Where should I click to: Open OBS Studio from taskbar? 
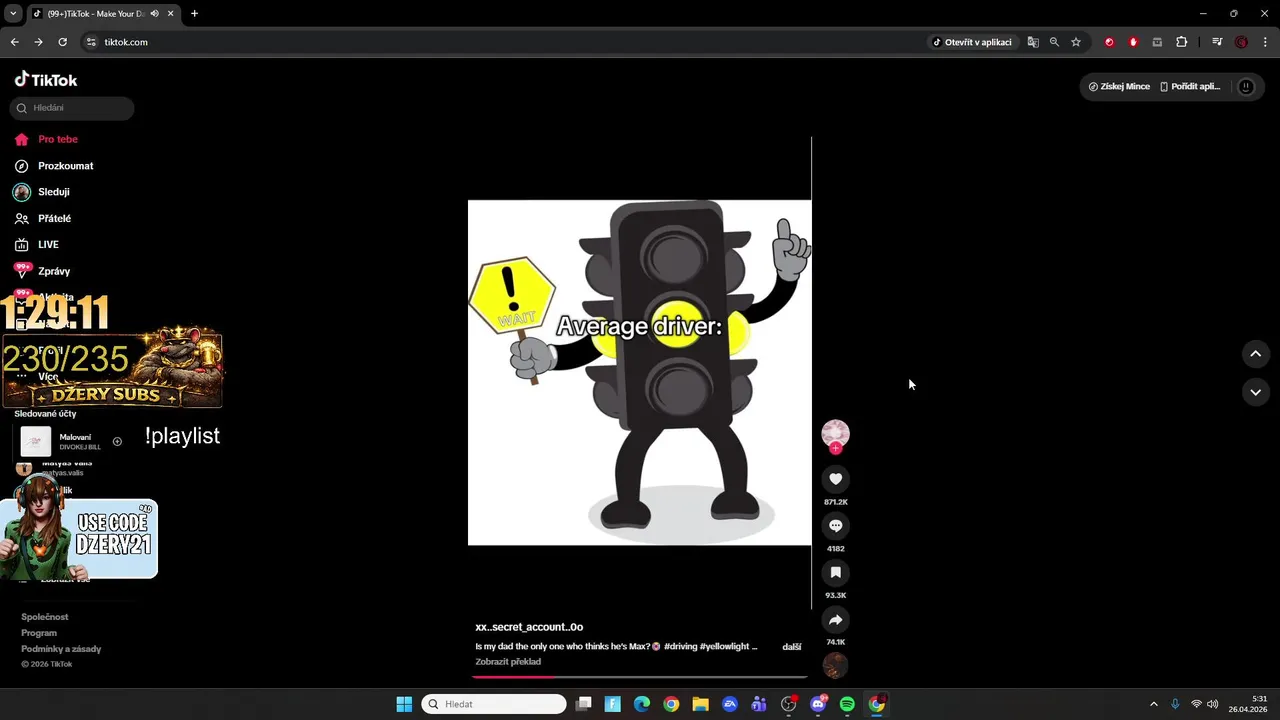tap(789, 704)
